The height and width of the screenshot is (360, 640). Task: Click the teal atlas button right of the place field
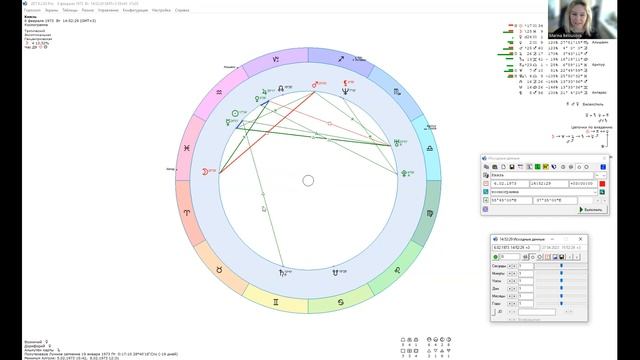tap(602, 192)
